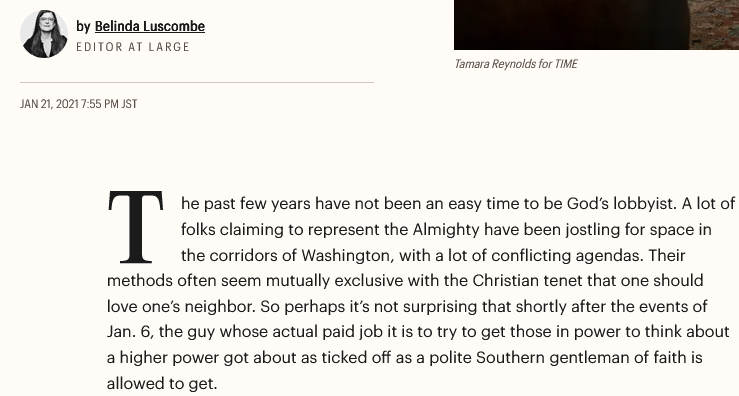The height and width of the screenshot is (396, 739).
Task: Click the large drop cap letter T
Action: (x=136, y=226)
